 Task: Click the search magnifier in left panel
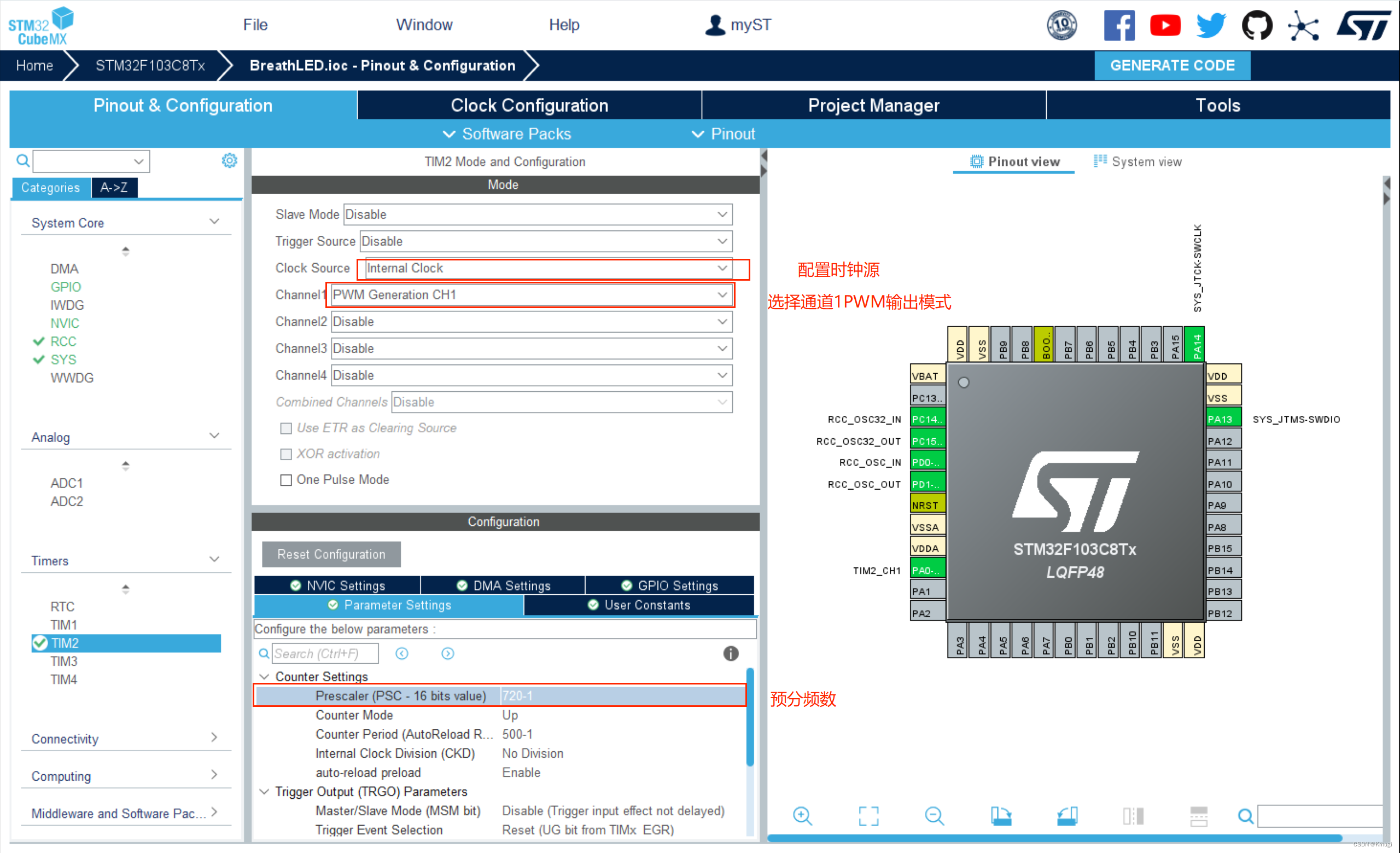[23, 161]
